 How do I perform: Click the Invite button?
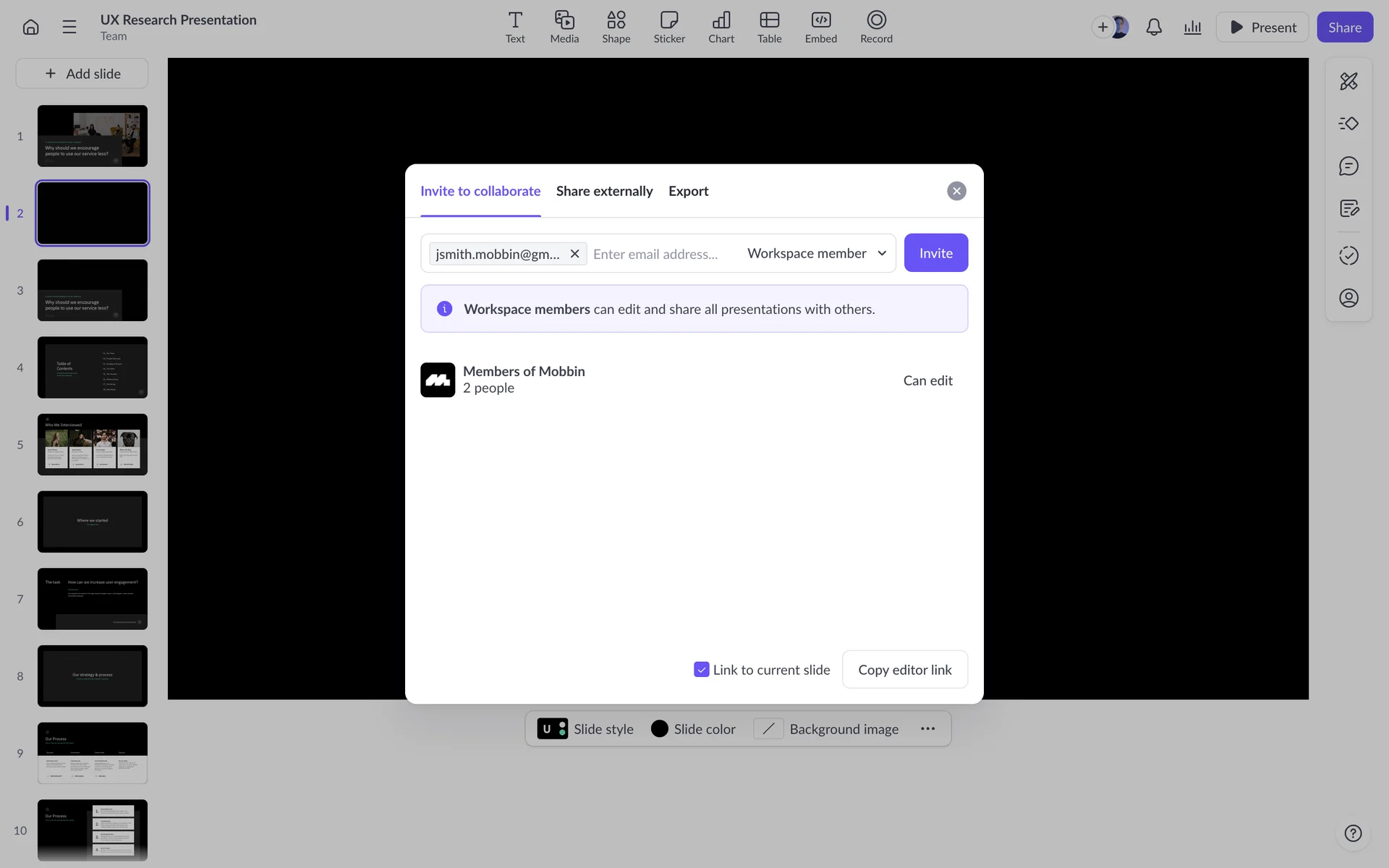point(935,253)
